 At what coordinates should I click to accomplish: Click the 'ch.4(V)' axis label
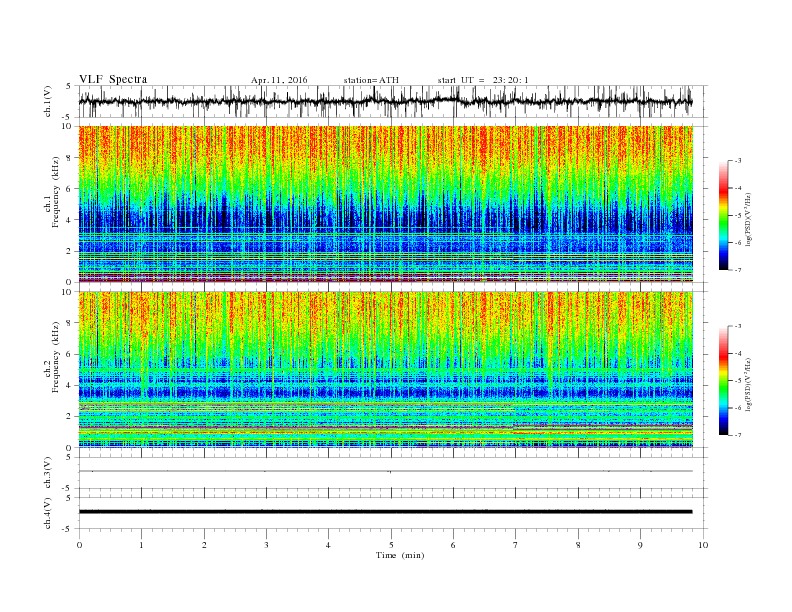pyautogui.click(x=47, y=513)
